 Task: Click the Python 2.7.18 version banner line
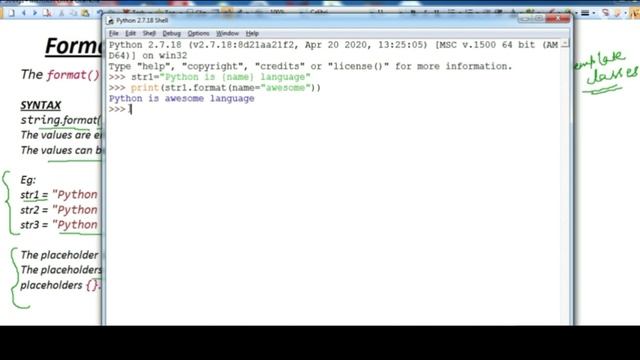tap(333, 45)
